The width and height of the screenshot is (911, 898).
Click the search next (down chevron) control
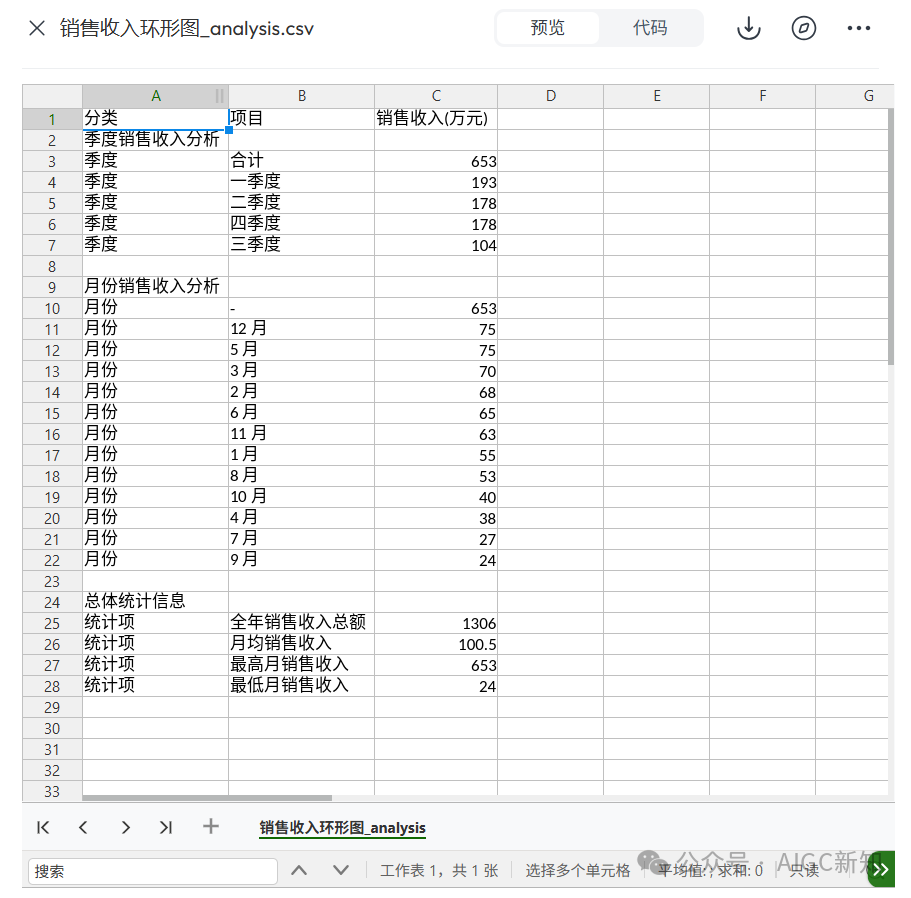(341, 869)
